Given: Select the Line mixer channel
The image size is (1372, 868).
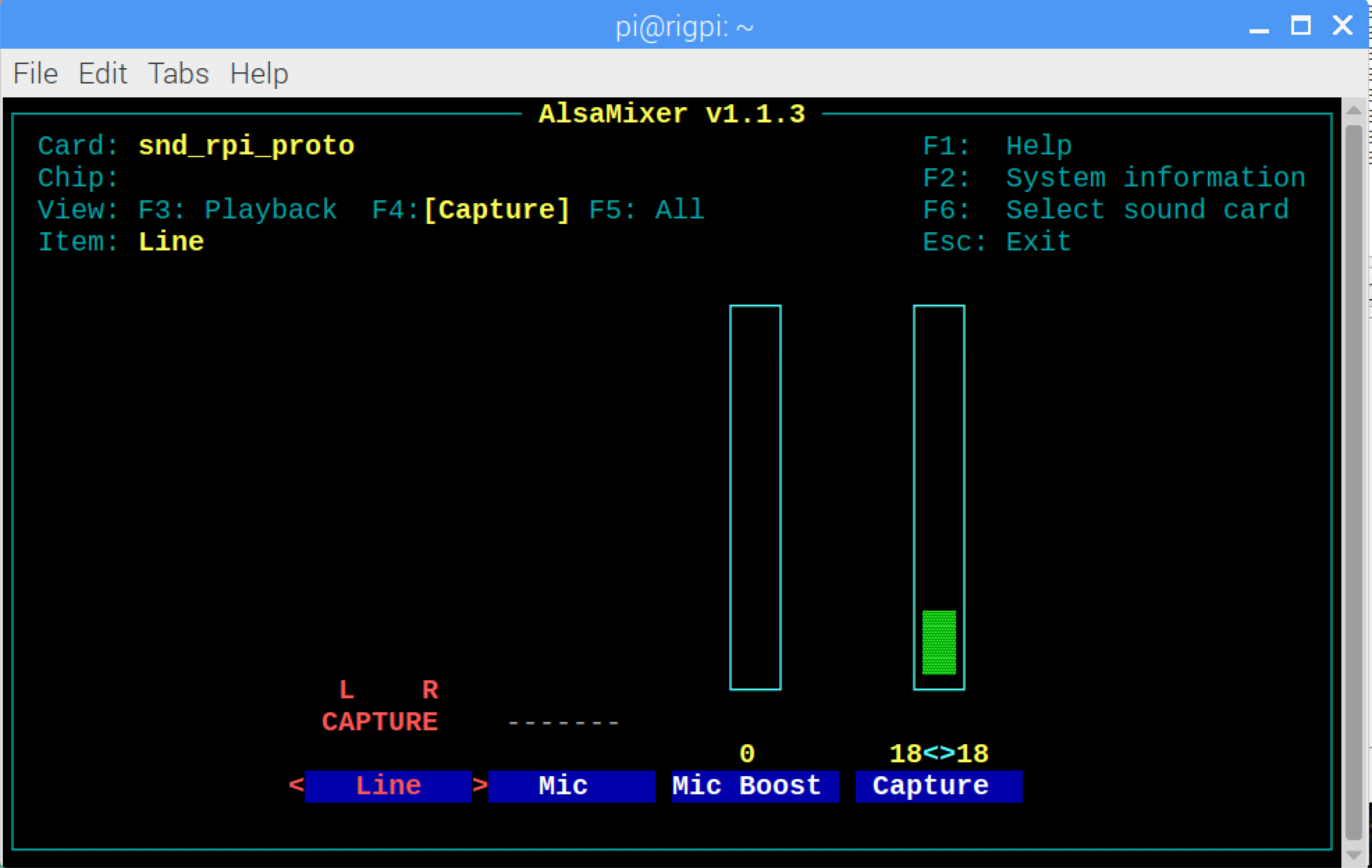Looking at the screenshot, I should tap(388, 786).
